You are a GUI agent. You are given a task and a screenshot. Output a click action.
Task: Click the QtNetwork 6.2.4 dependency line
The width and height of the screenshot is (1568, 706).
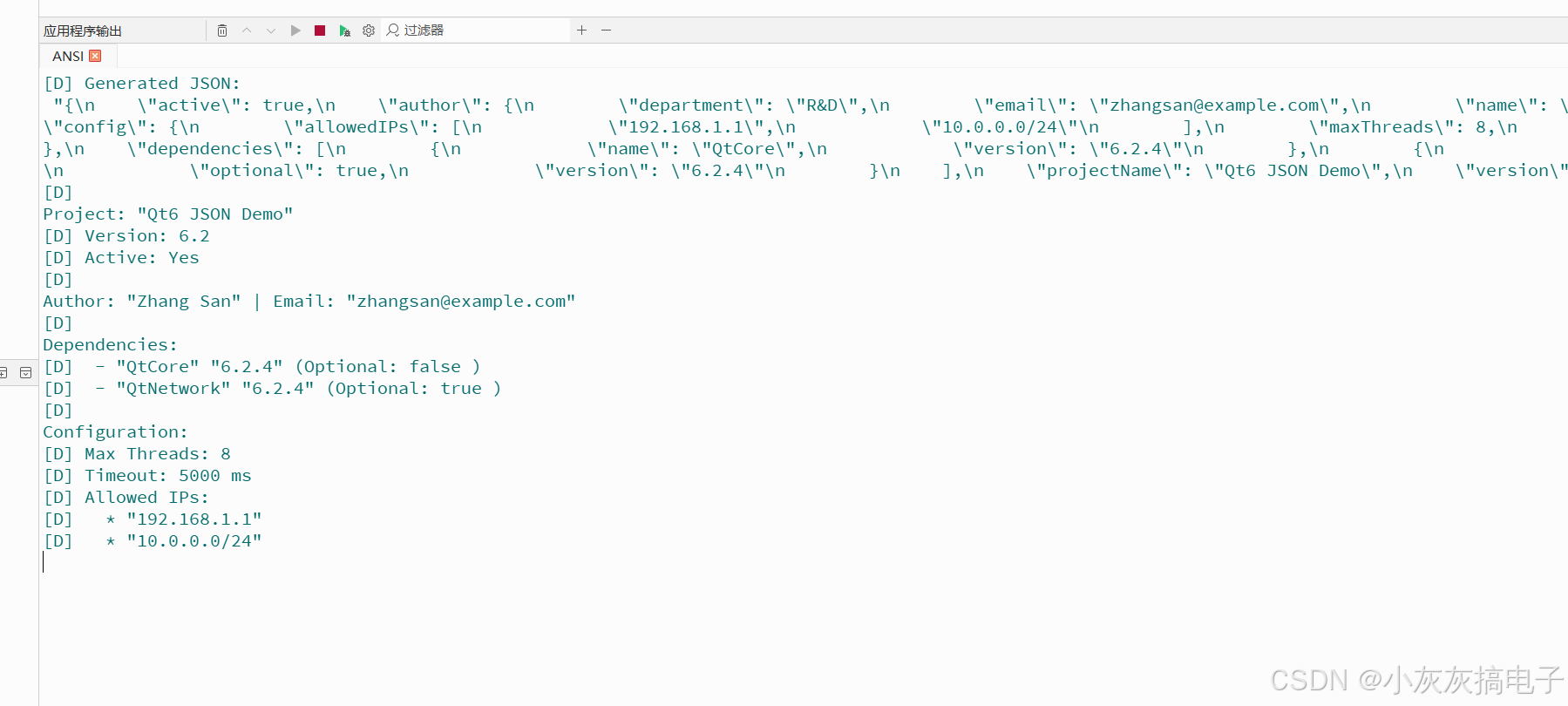pyautogui.click(x=273, y=389)
